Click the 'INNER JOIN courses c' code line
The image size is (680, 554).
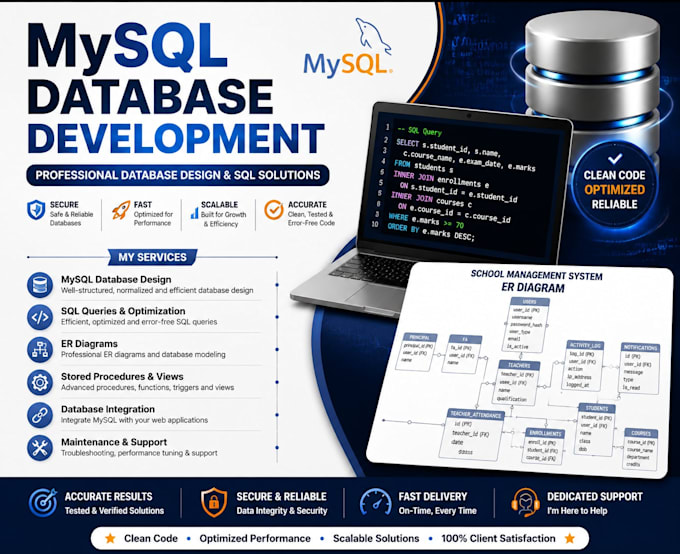pos(431,199)
